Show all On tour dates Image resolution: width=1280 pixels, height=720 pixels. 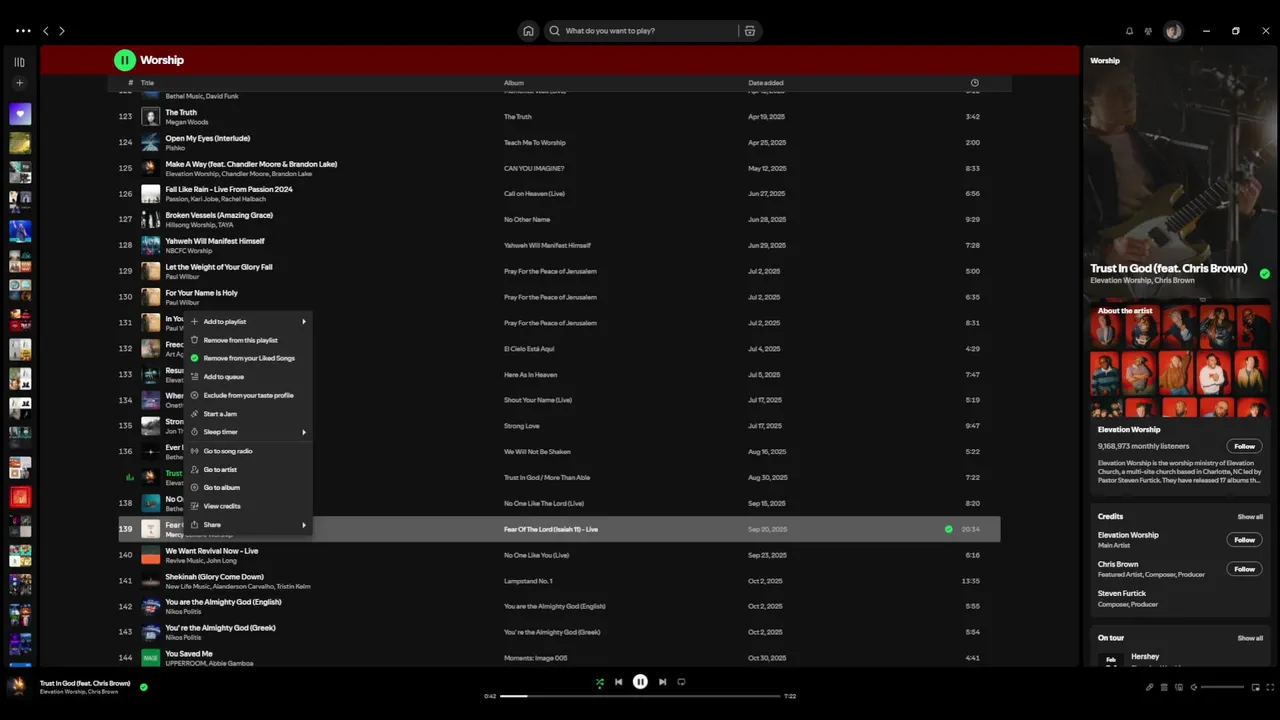[1250, 638]
